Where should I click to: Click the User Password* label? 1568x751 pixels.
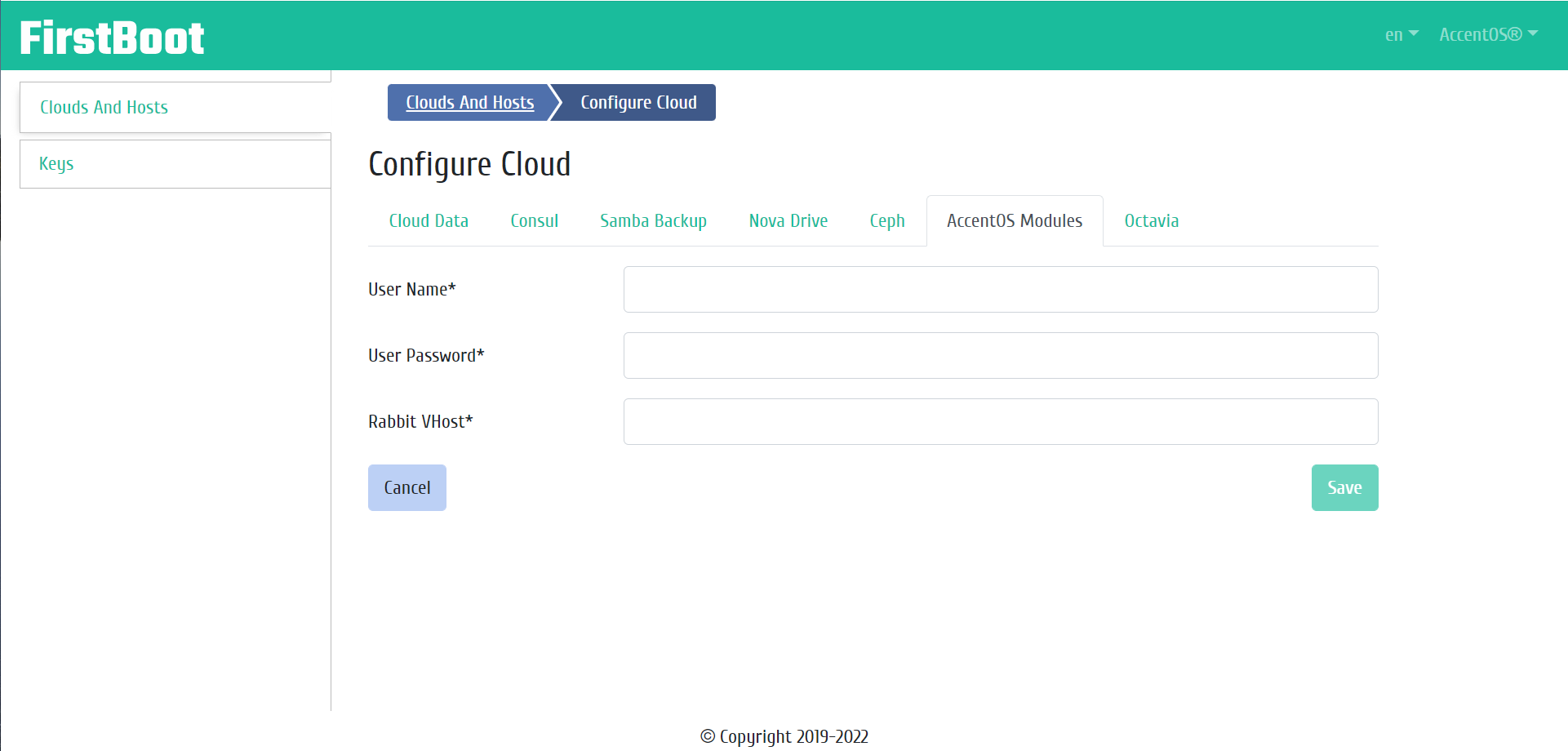tap(426, 355)
